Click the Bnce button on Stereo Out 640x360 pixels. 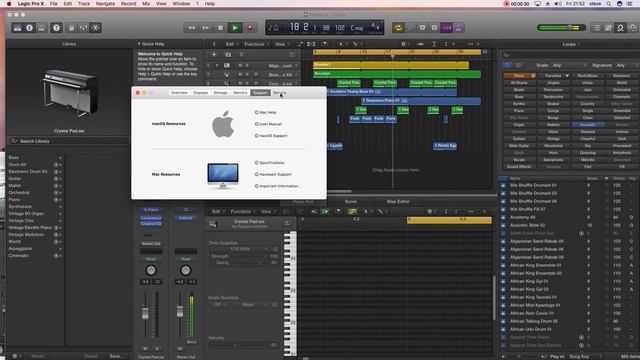pyautogui.click(x=191, y=342)
